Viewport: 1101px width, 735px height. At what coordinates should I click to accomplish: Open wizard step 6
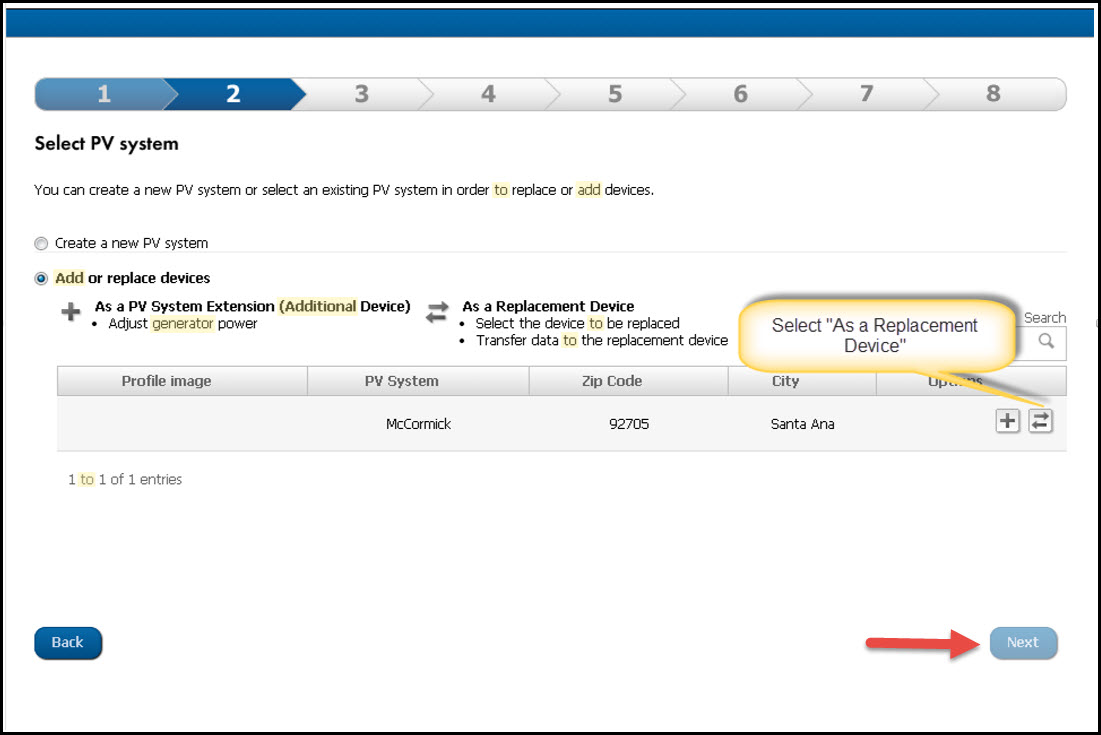pos(740,93)
